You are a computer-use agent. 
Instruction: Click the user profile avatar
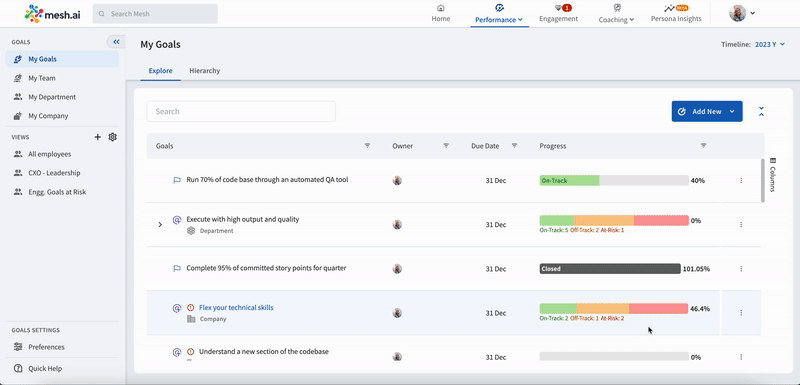click(737, 13)
